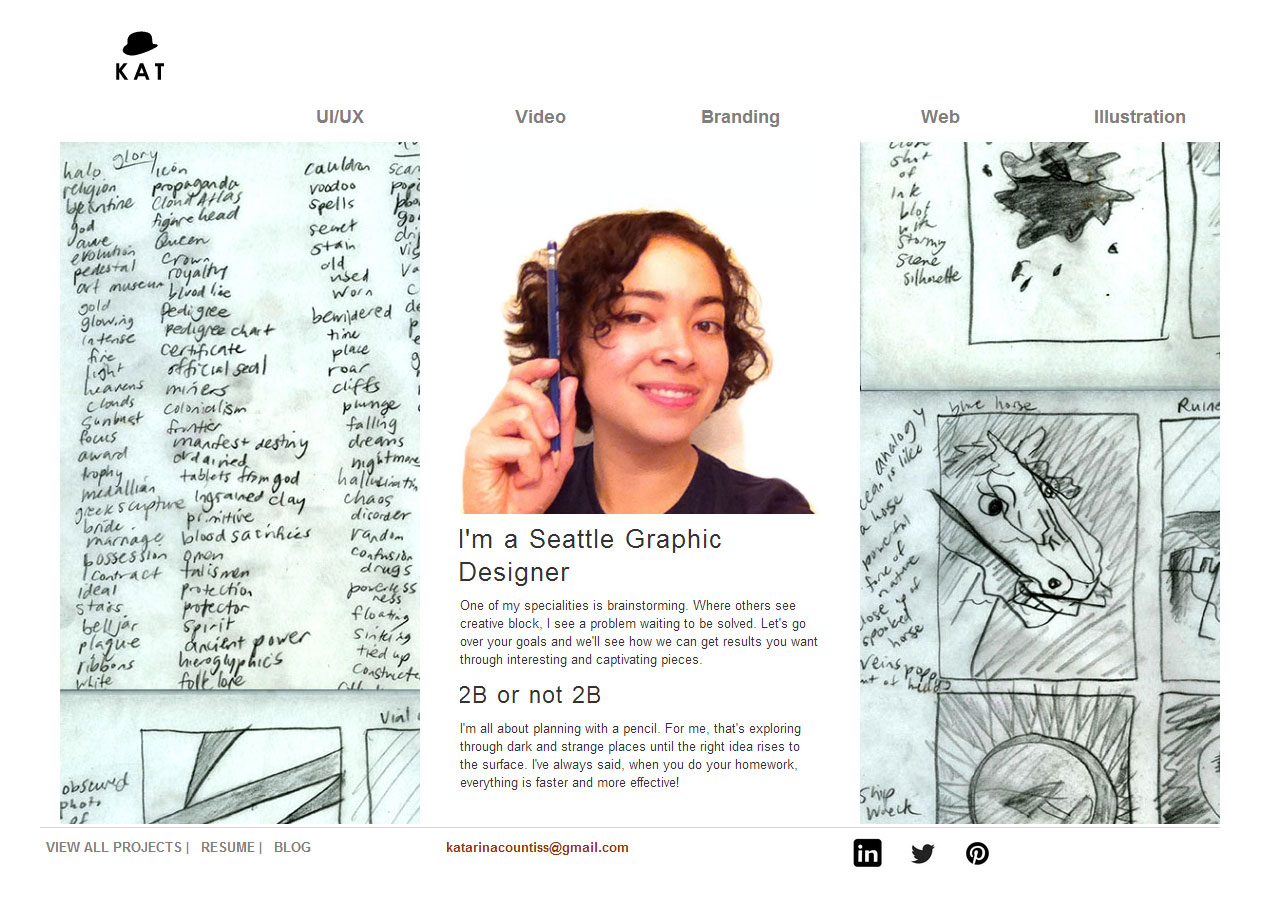
Task: Click the katarinacountiss@gmail.com email link
Action: tap(537, 847)
